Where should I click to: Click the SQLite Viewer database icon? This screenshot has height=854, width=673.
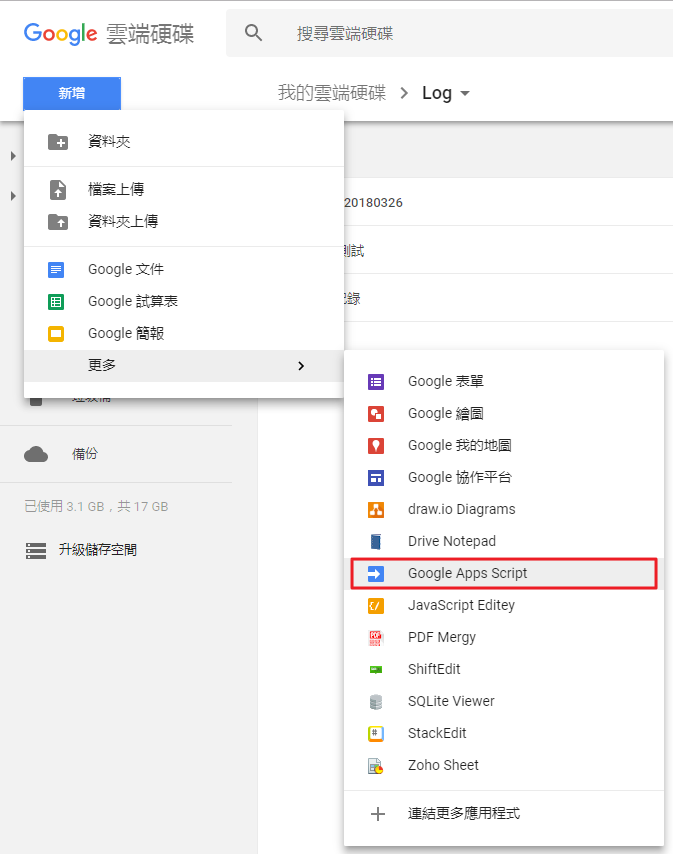click(376, 702)
